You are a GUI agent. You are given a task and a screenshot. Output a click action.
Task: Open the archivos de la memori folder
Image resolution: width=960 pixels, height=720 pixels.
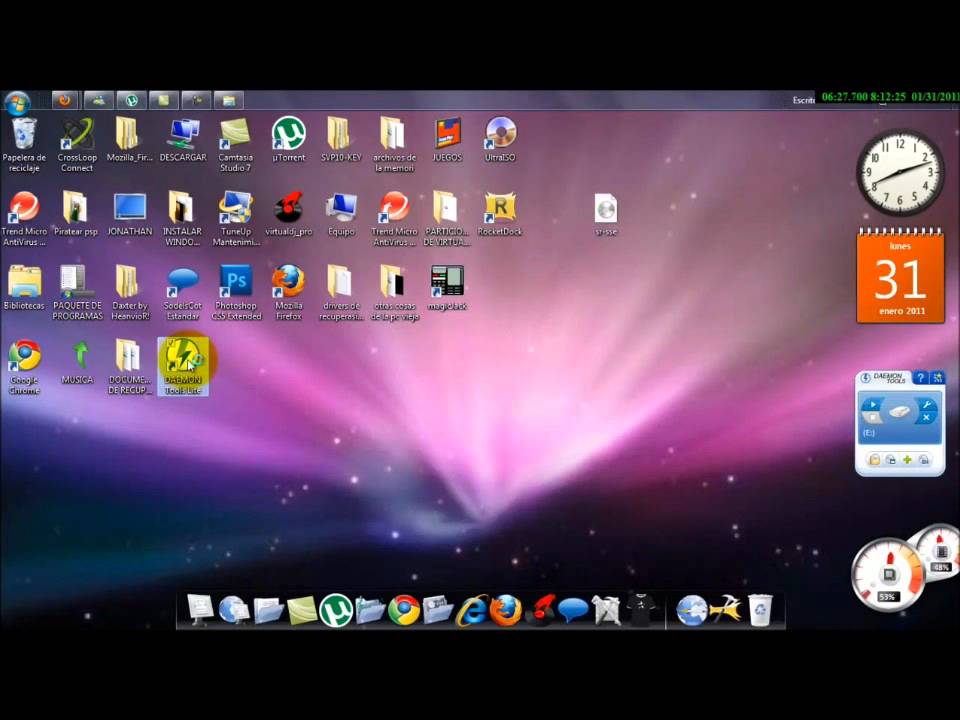pyautogui.click(x=394, y=145)
